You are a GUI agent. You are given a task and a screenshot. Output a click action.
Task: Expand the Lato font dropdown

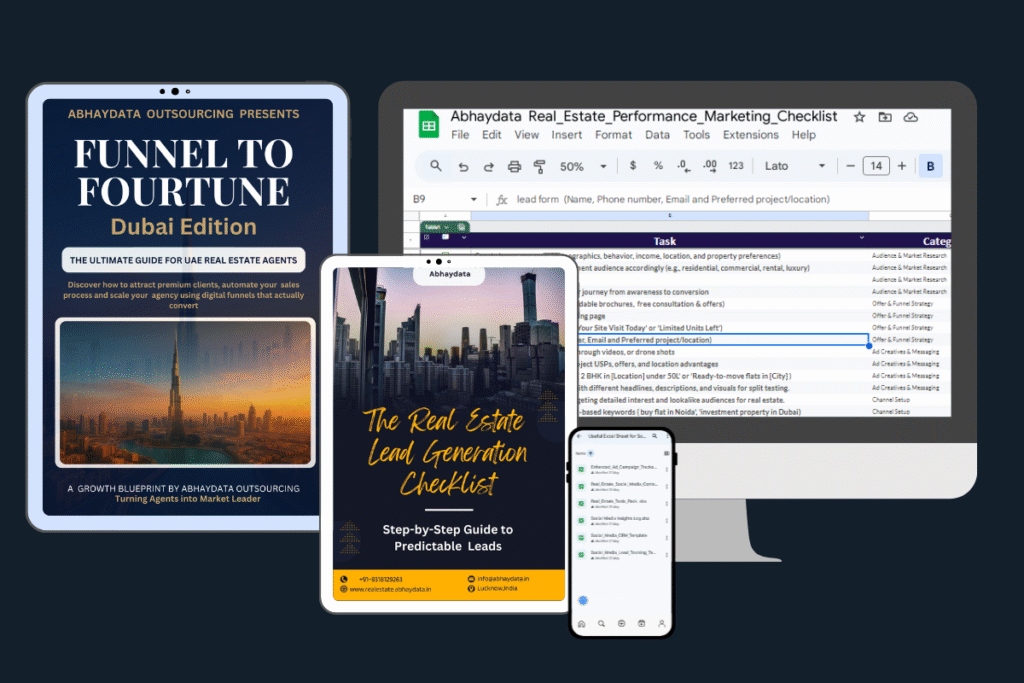795,166
